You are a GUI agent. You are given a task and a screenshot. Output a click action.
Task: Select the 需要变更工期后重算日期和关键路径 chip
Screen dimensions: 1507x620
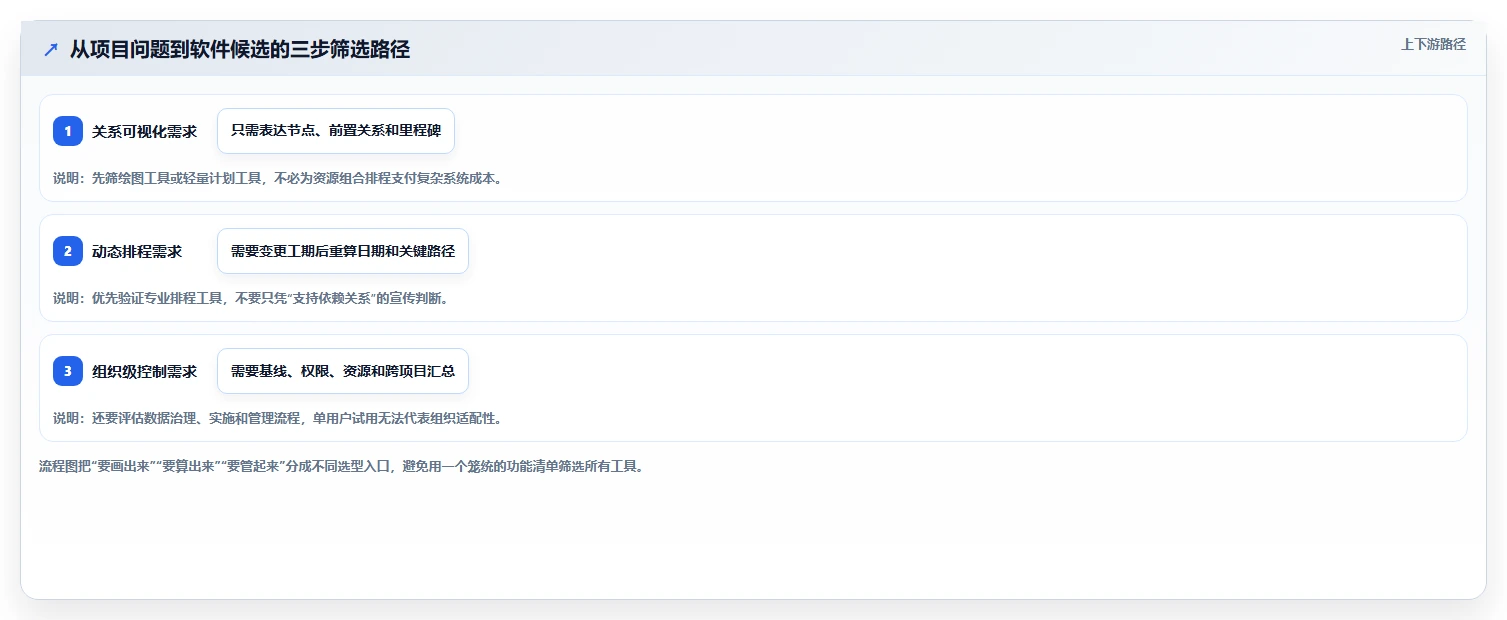click(x=343, y=251)
